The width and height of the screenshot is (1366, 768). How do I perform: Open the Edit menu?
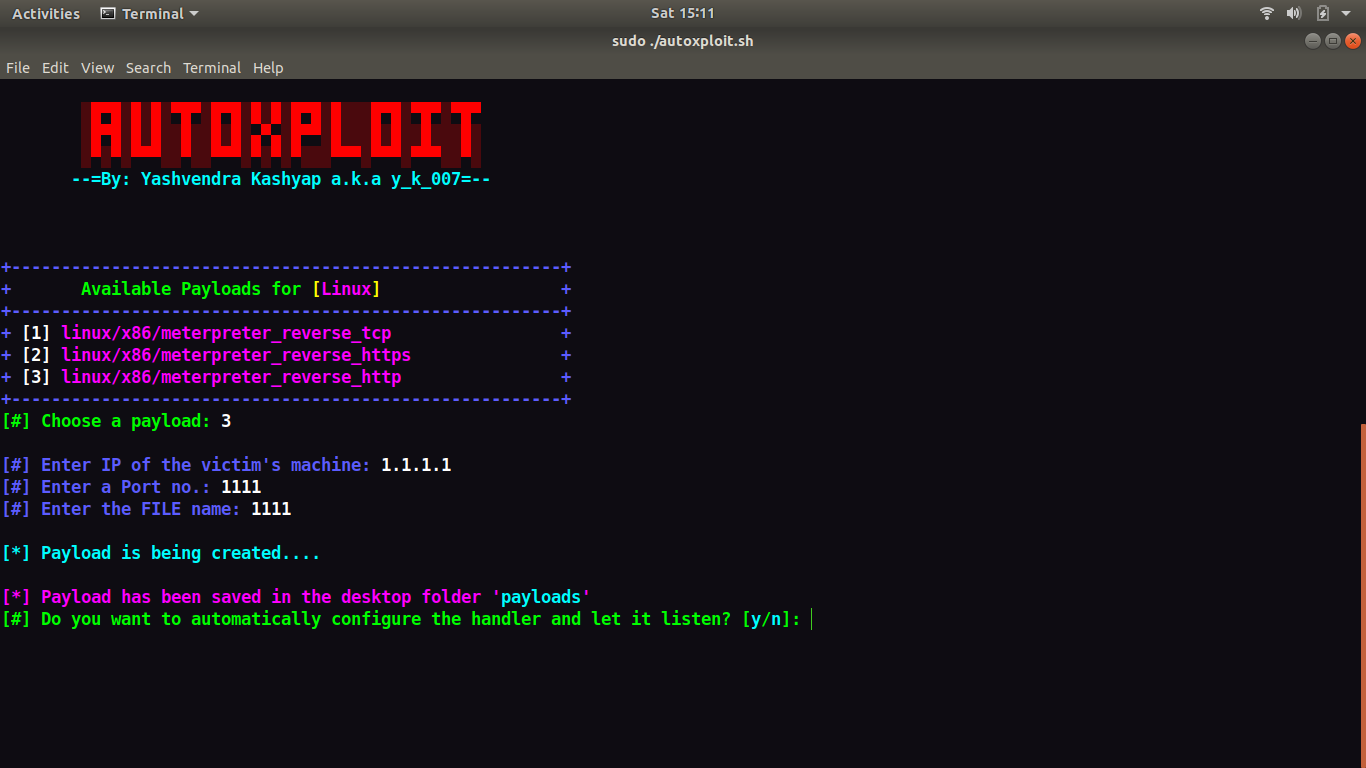pos(55,68)
